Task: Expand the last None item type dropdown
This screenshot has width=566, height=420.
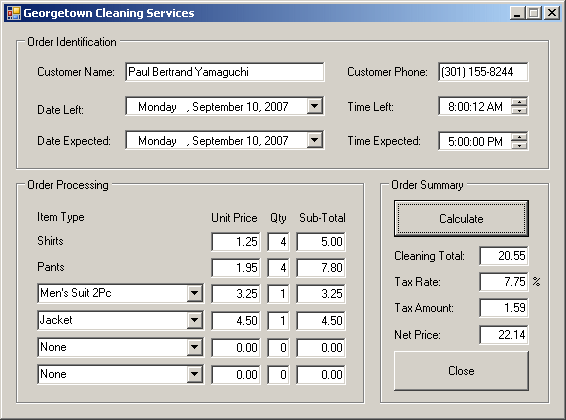Action: (x=195, y=374)
